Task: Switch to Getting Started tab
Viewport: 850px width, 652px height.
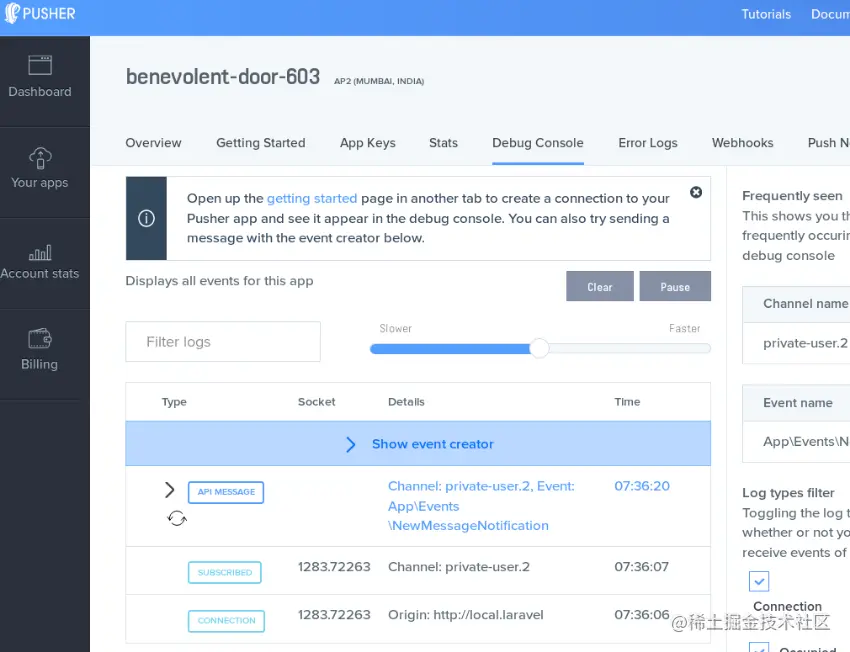Action: 261,143
